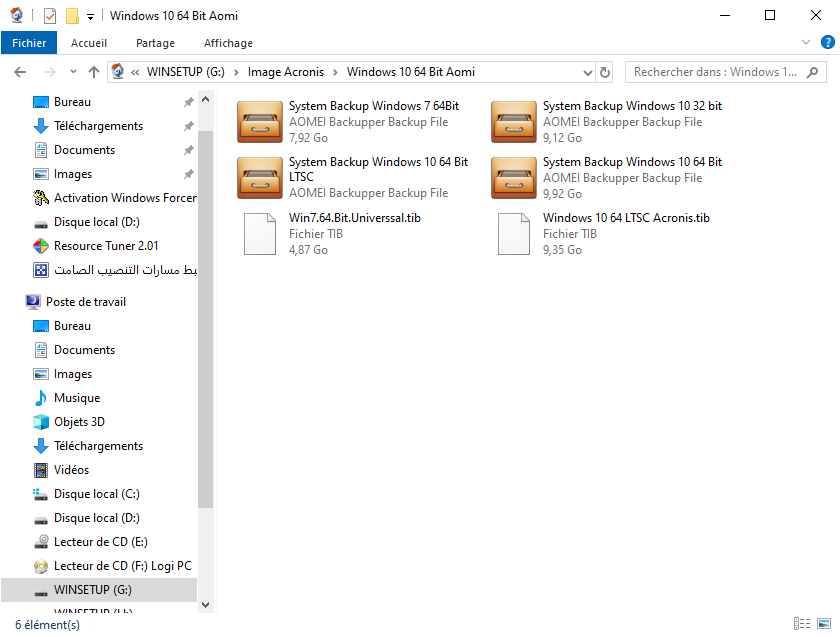Click pin icon next to Téléchargements

189,126
